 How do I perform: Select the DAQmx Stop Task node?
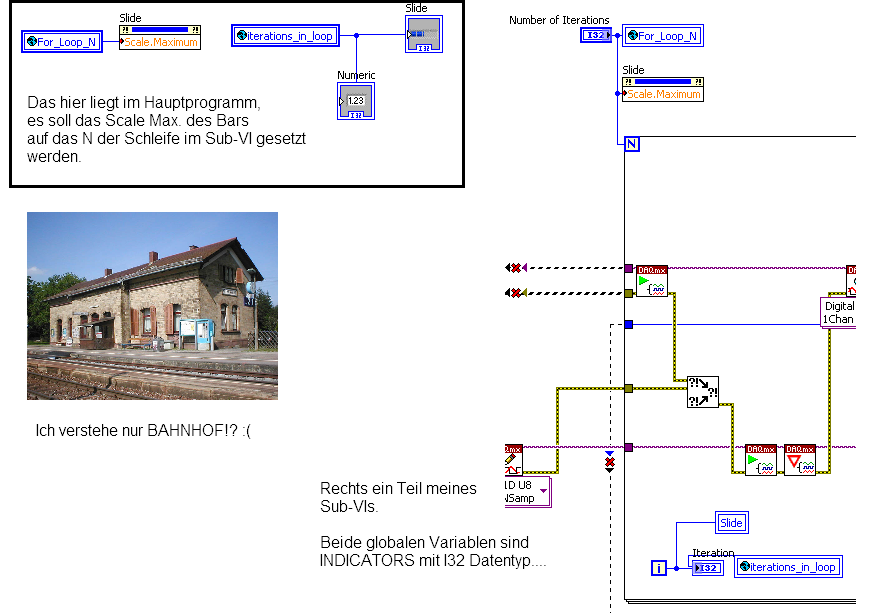(800, 460)
